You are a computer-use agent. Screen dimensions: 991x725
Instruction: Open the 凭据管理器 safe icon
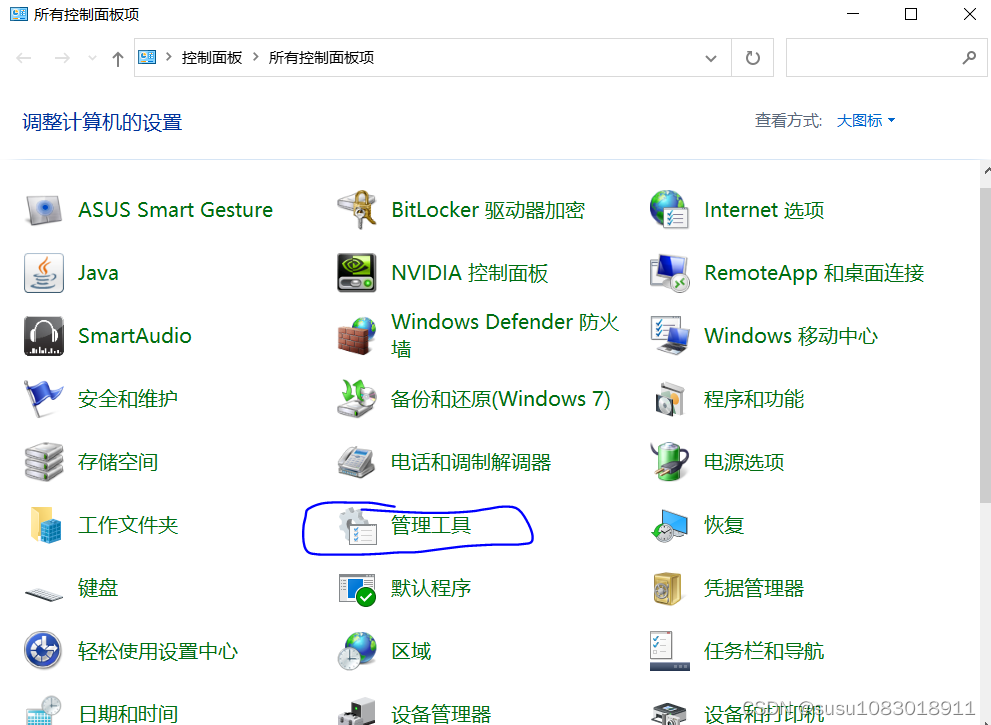pyautogui.click(x=669, y=588)
